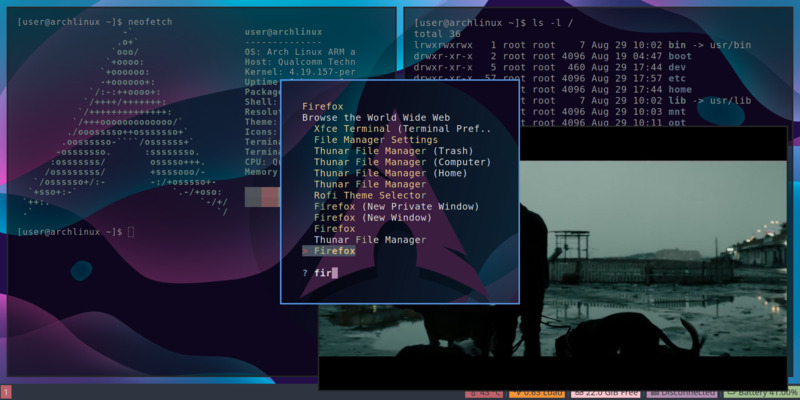800x400 pixels.
Task: Click the neofetch terminal's empty prompt cursor
Action: tap(131, 232)
